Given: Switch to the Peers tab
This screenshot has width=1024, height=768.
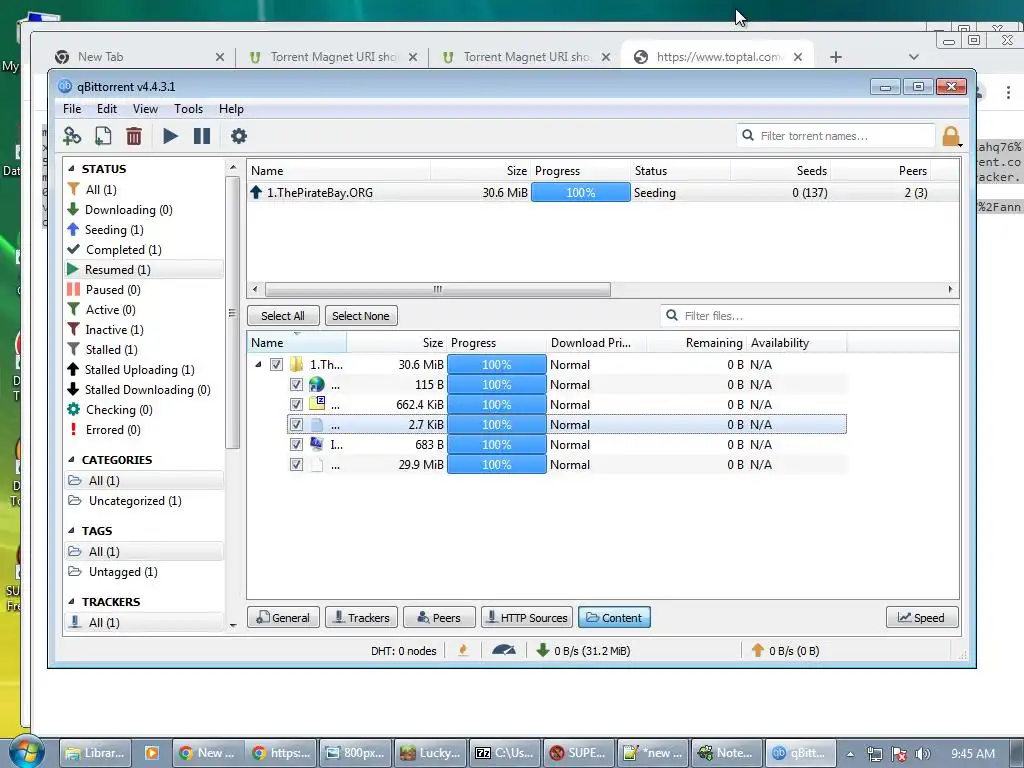Looking at the screenshot, I should [x=439, y=618].
